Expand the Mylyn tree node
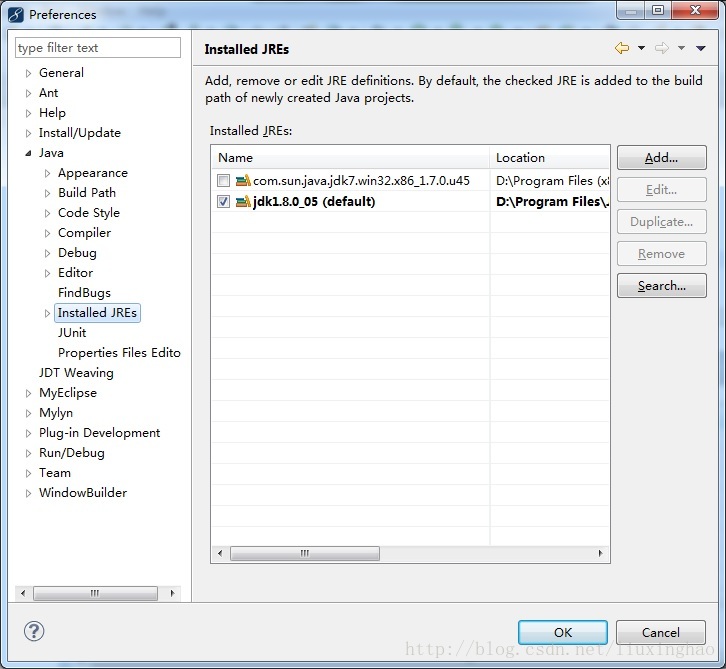This screenshot has width=726, height=669. 29,413
